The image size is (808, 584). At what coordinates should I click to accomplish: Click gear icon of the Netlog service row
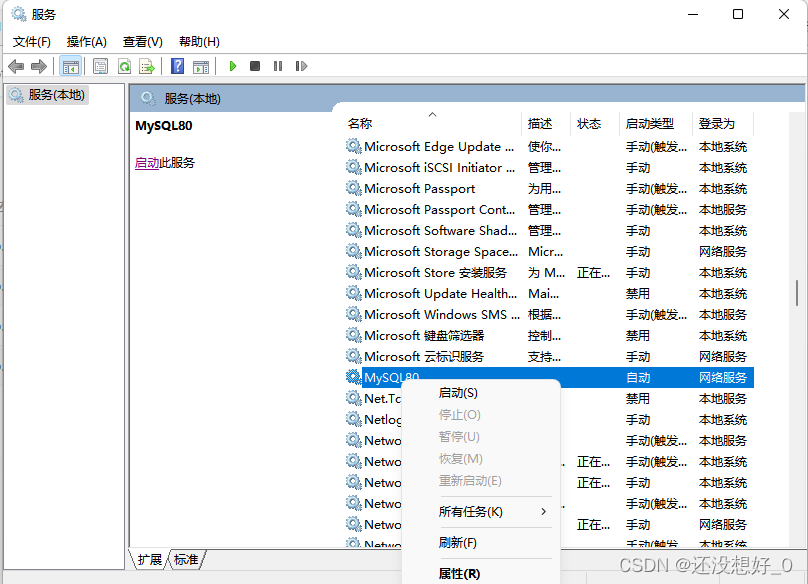tap(354, 420)
